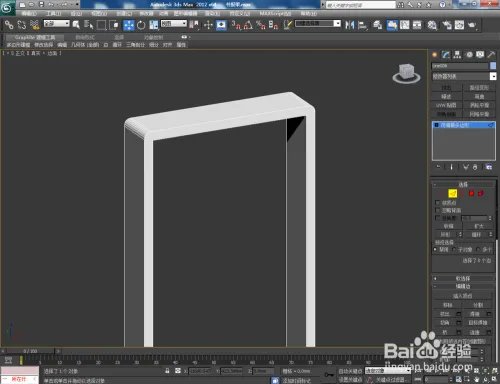Toggle Window/Crossing selection mode
The height and width of the screenshot is (384, 500).
(114, 25)
